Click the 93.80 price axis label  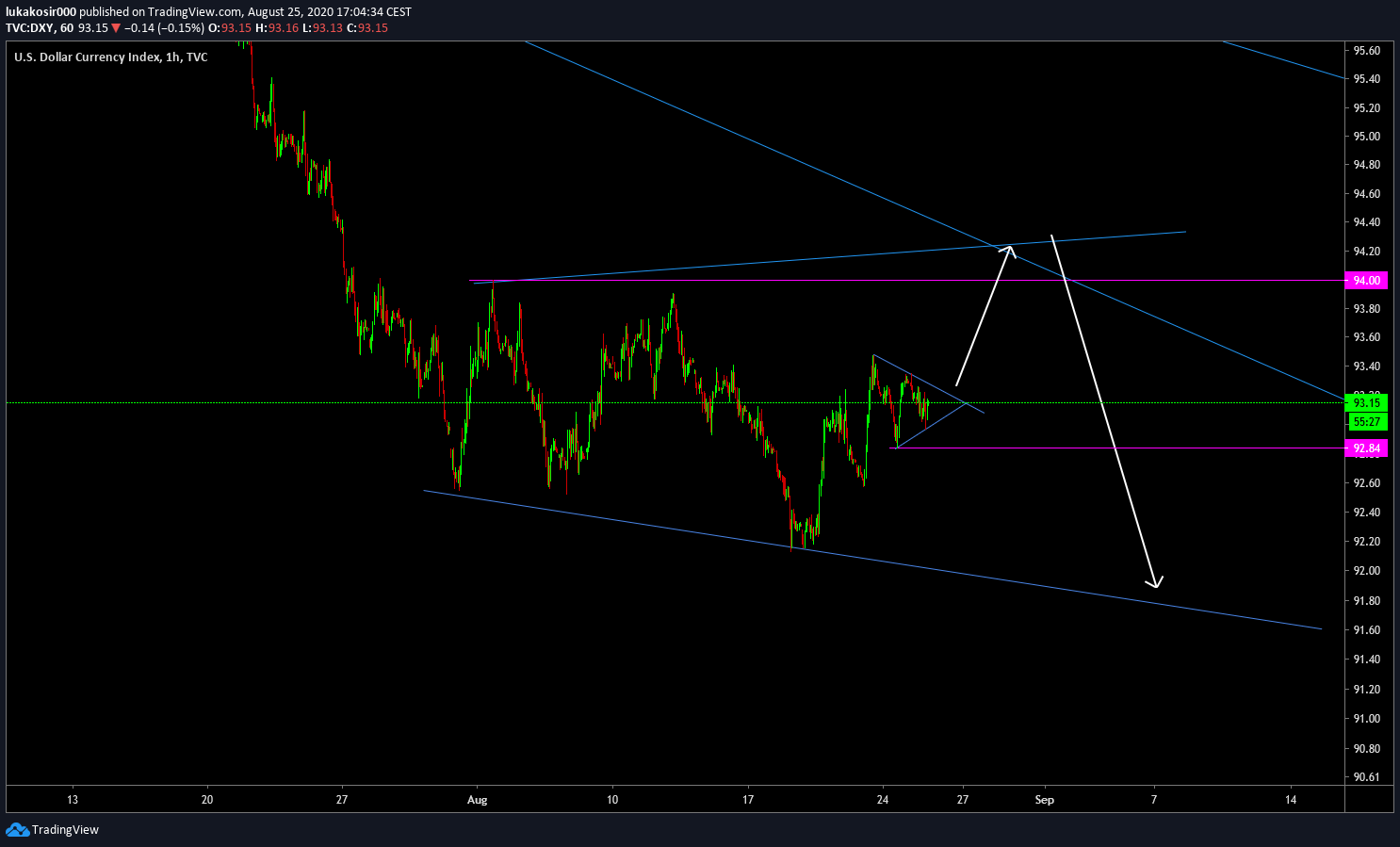pos(1367,309)
